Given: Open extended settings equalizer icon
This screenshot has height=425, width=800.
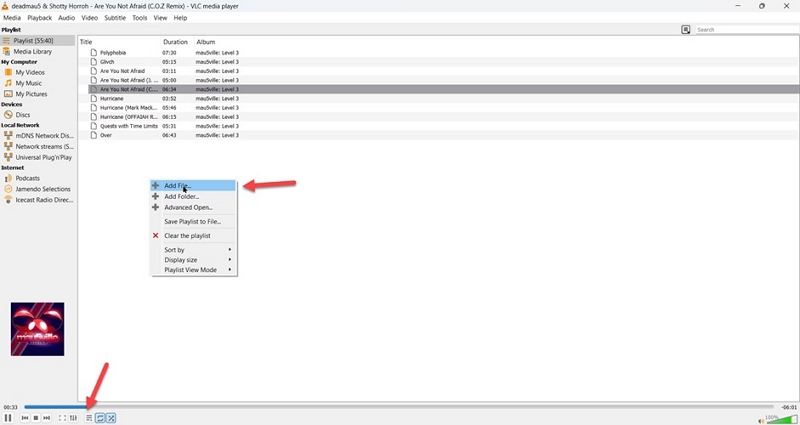Looking at the screenshot, I should tap(73, 418).
